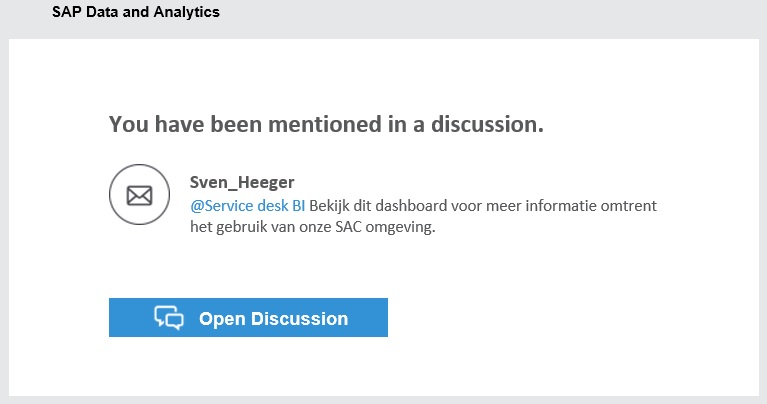
Task: Click the word 'omtrent' in the message
Action: tap(638, 206)
